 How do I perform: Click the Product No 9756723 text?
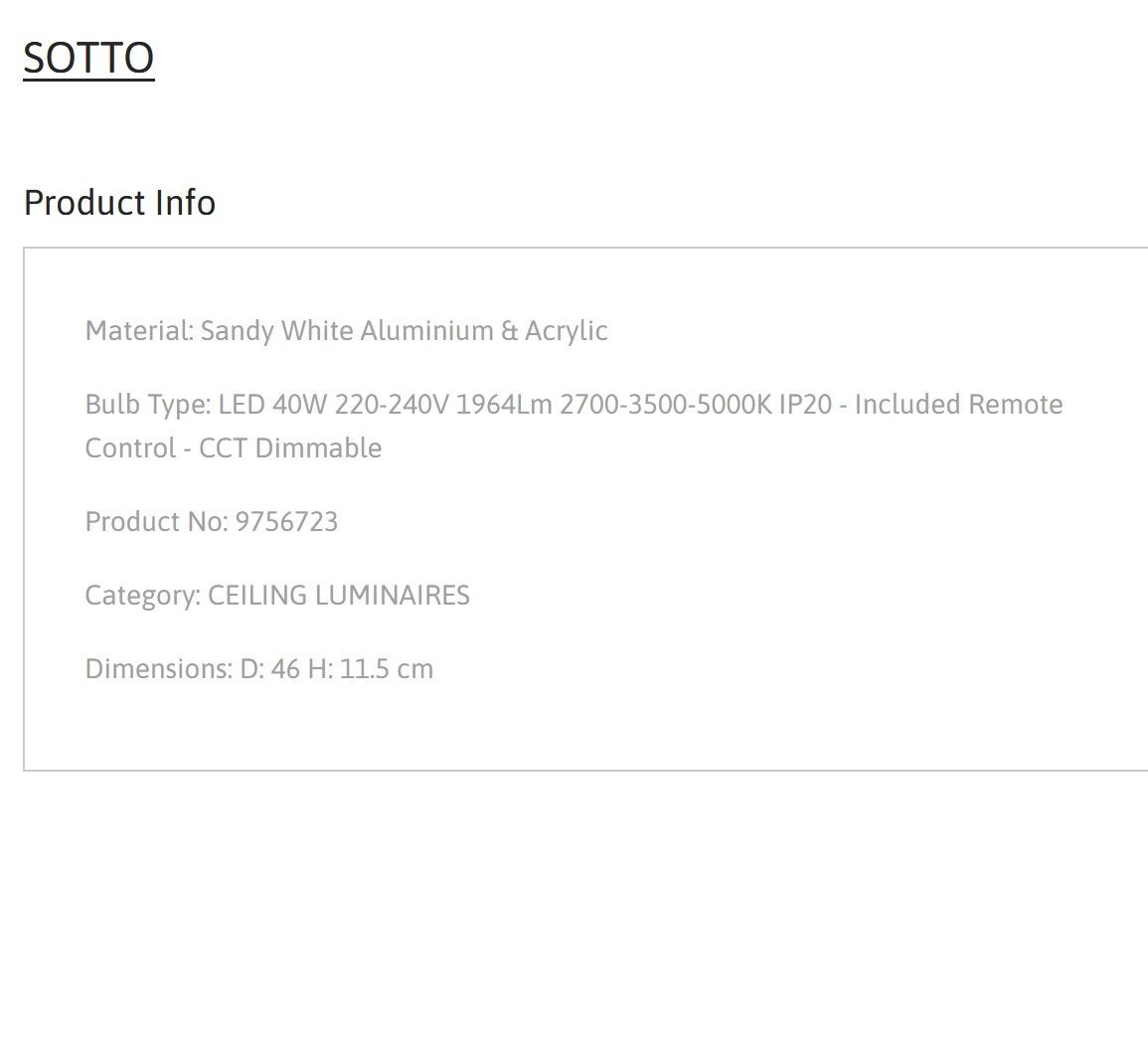212,522
